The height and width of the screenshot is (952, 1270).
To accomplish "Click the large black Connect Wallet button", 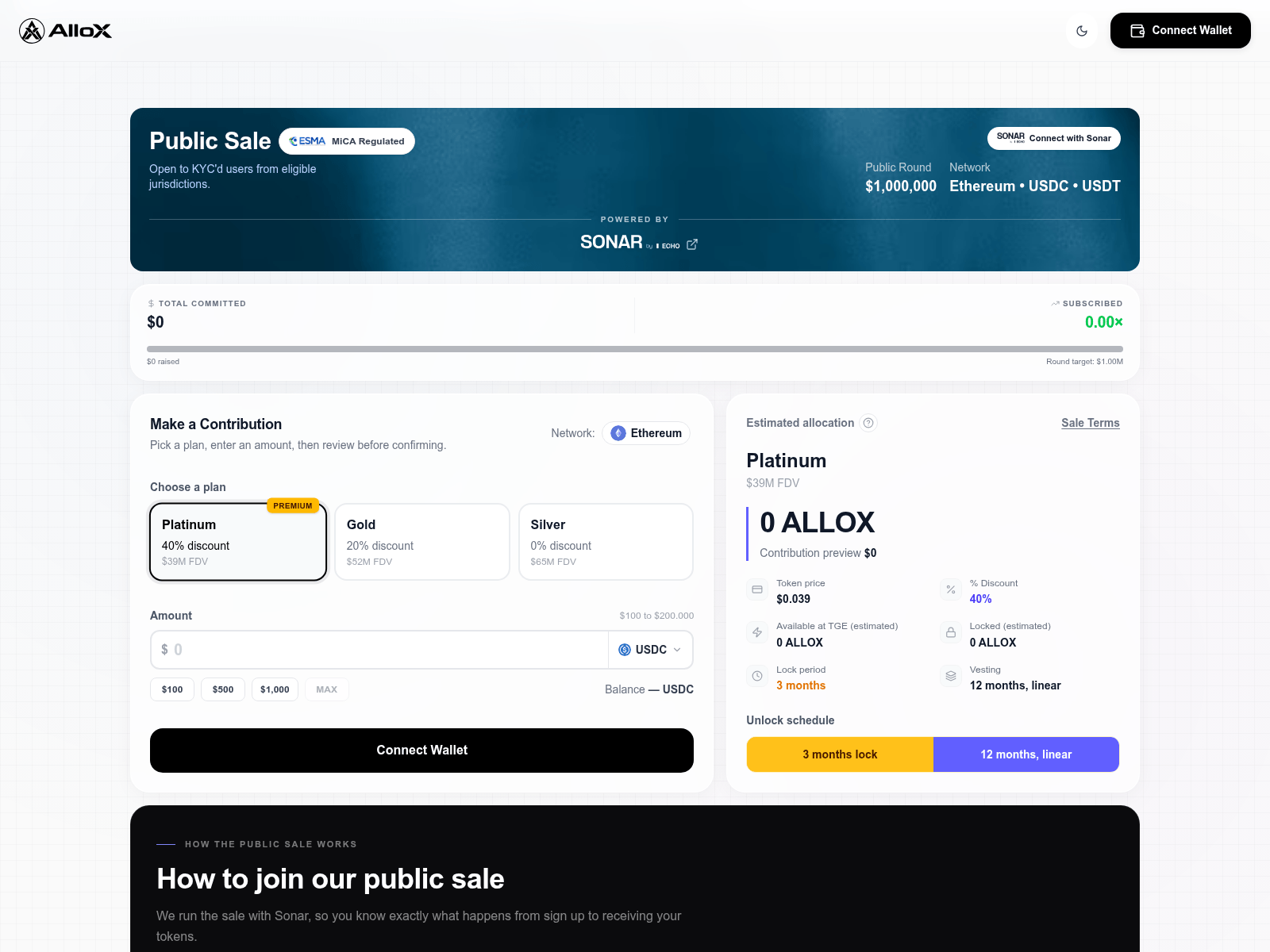I will (x=422, y=750).
